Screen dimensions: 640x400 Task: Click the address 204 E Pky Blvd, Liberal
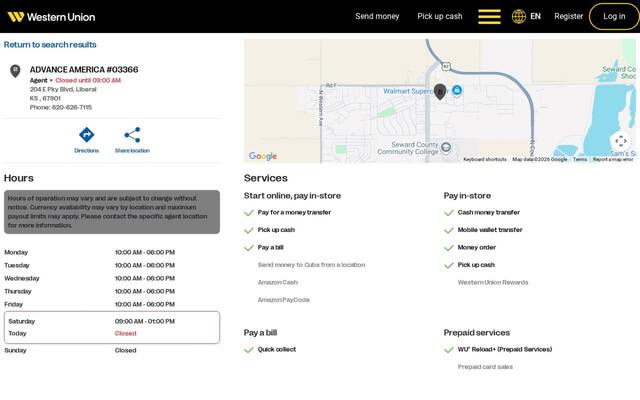pos(63,89)
